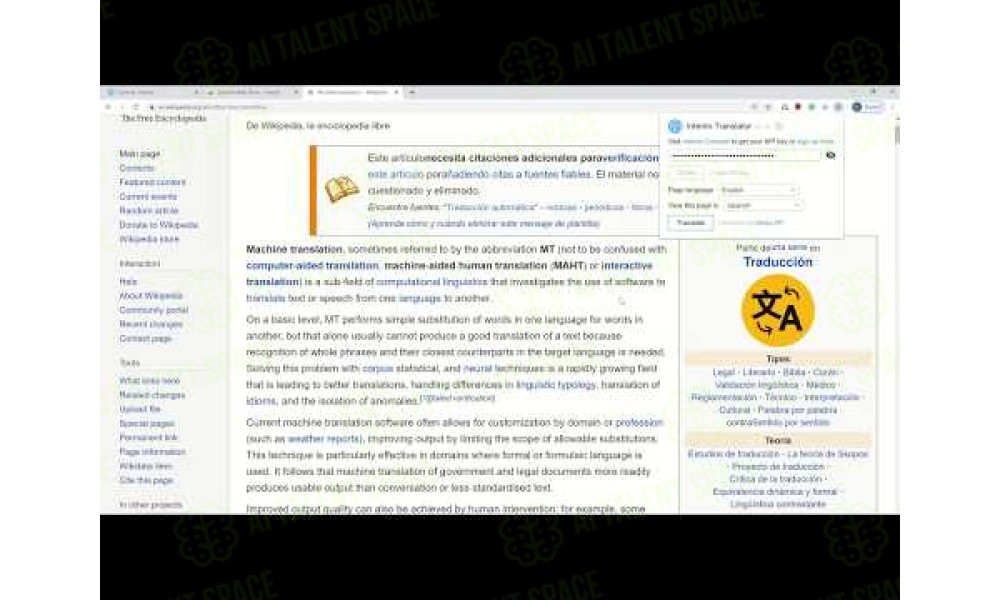Open Estudios de traducción link

coord(733,454)
